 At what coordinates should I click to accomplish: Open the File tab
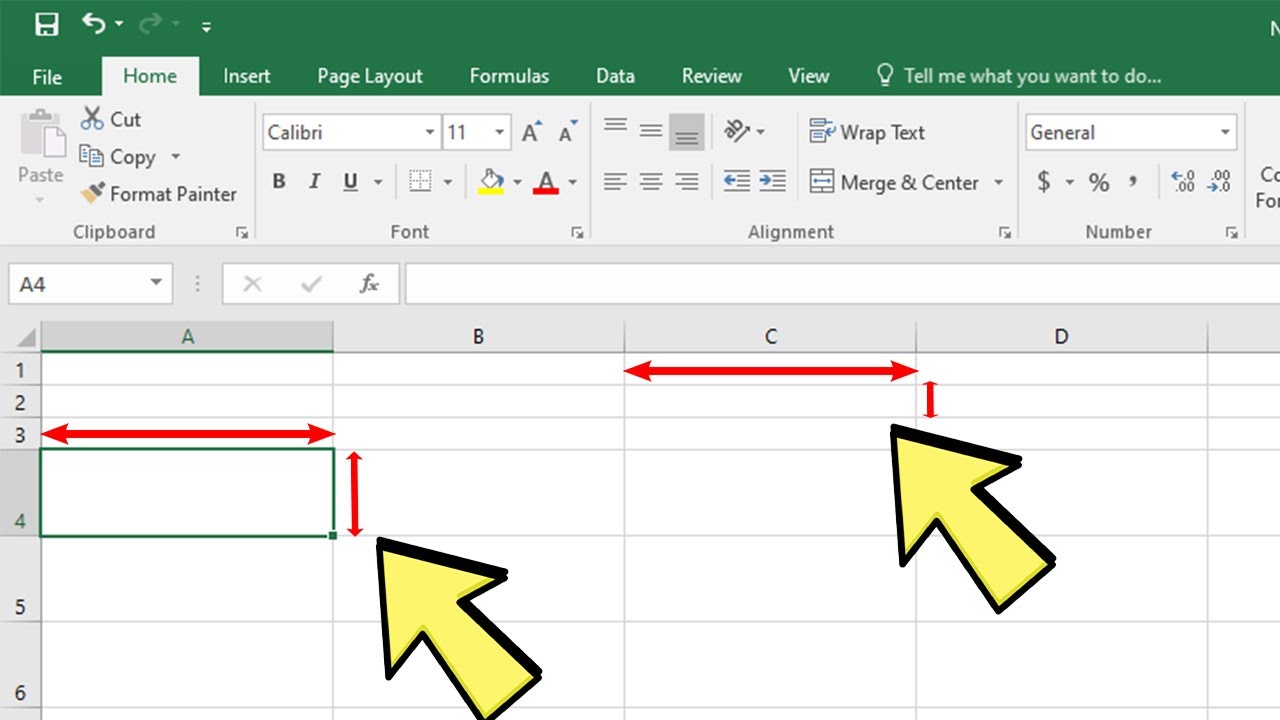[47, 76]
